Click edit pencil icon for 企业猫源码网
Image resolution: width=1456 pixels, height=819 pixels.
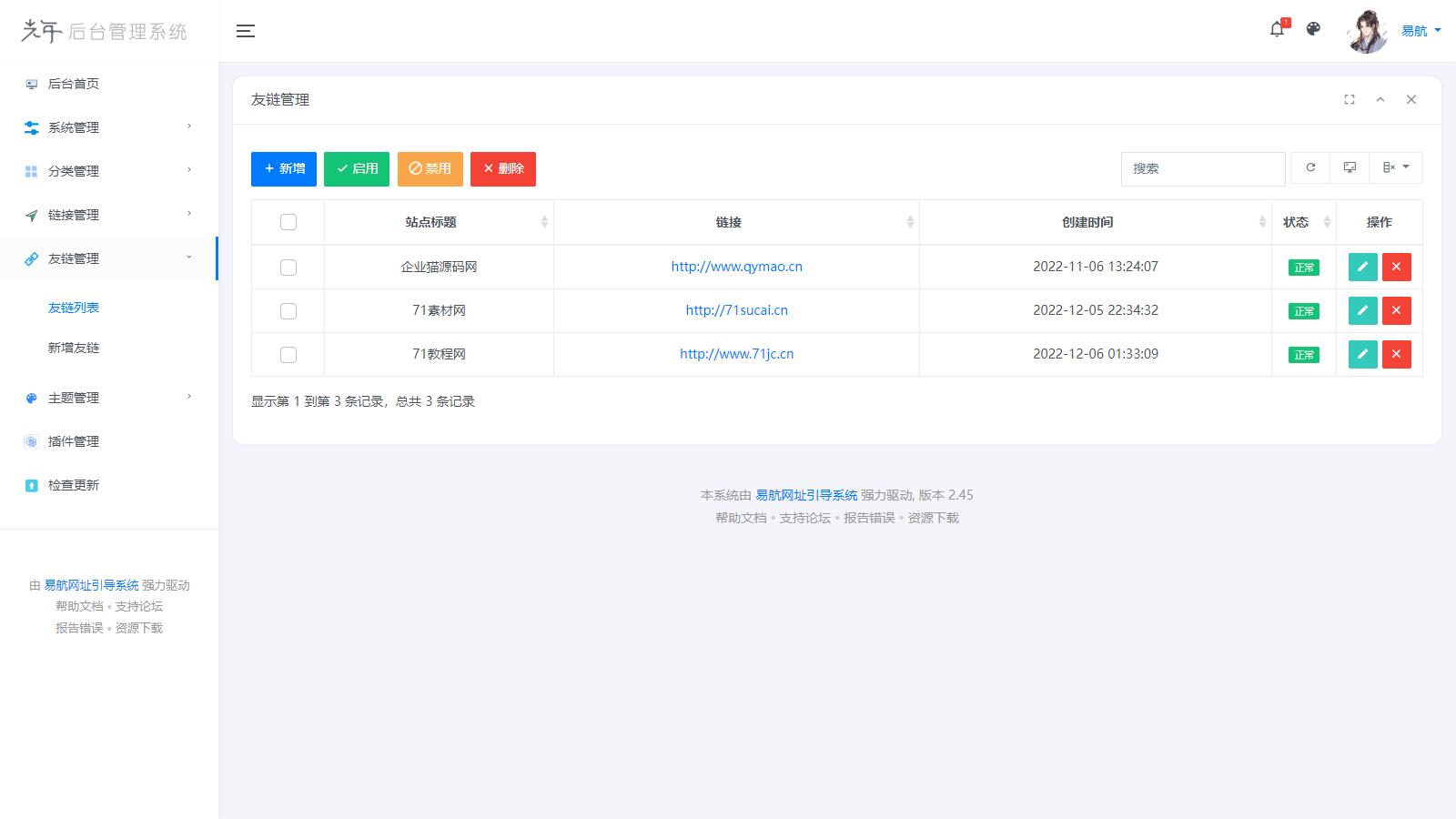tap(1362, 267)
